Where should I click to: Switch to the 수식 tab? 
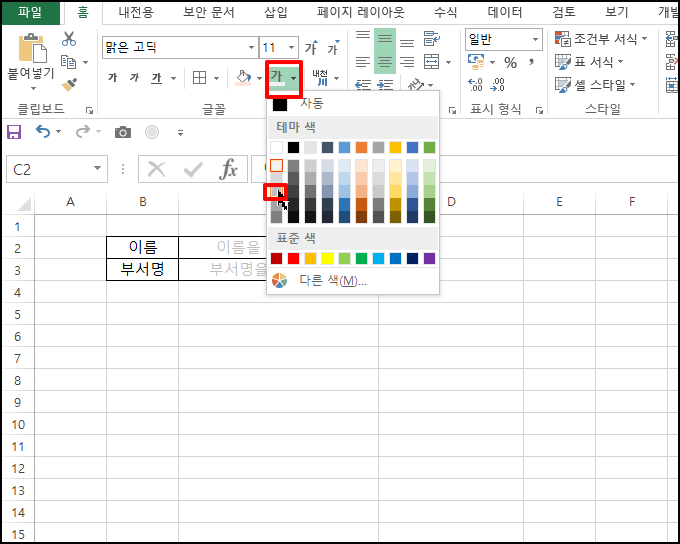tap(446, 12)
